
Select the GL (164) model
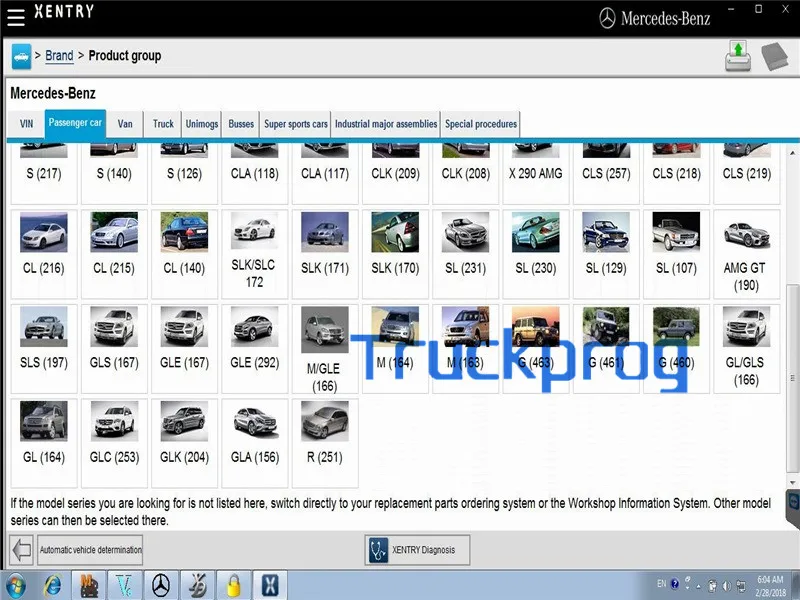[x=44, y=443]
